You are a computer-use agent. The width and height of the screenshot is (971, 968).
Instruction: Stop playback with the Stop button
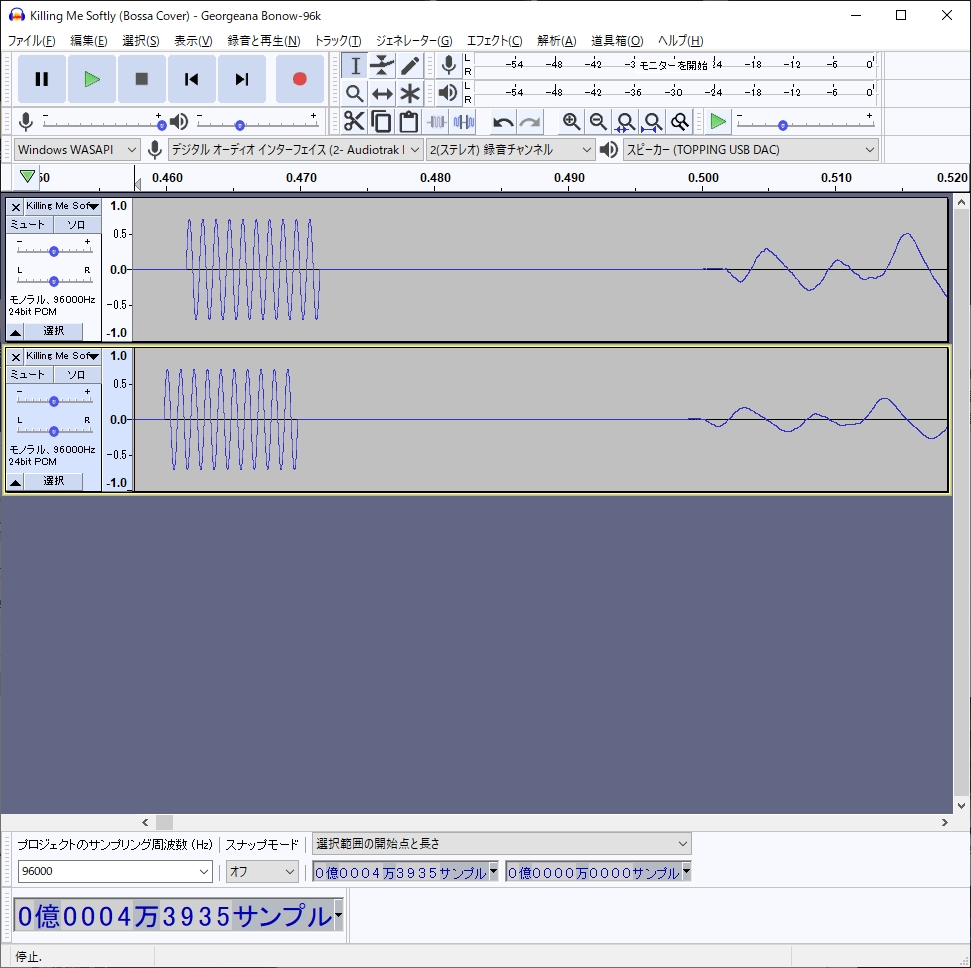[142, 79]
